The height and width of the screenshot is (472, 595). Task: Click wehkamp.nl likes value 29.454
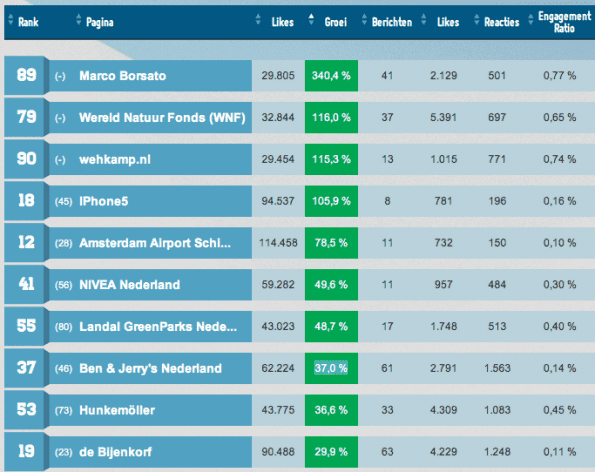[x=278, y=159]
